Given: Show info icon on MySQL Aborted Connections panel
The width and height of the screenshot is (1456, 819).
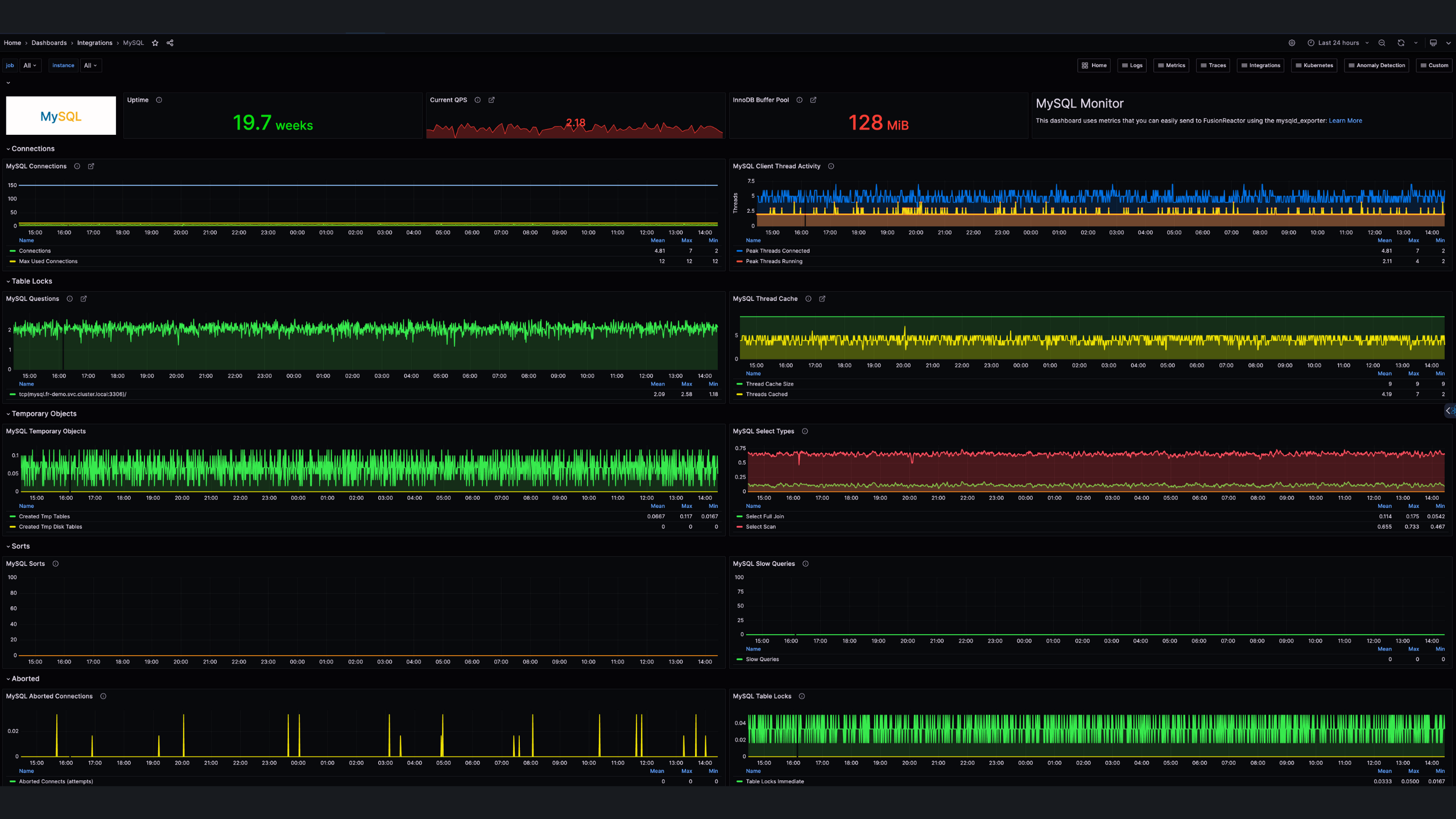Looking at the screenshot, I should pos(104,696).
